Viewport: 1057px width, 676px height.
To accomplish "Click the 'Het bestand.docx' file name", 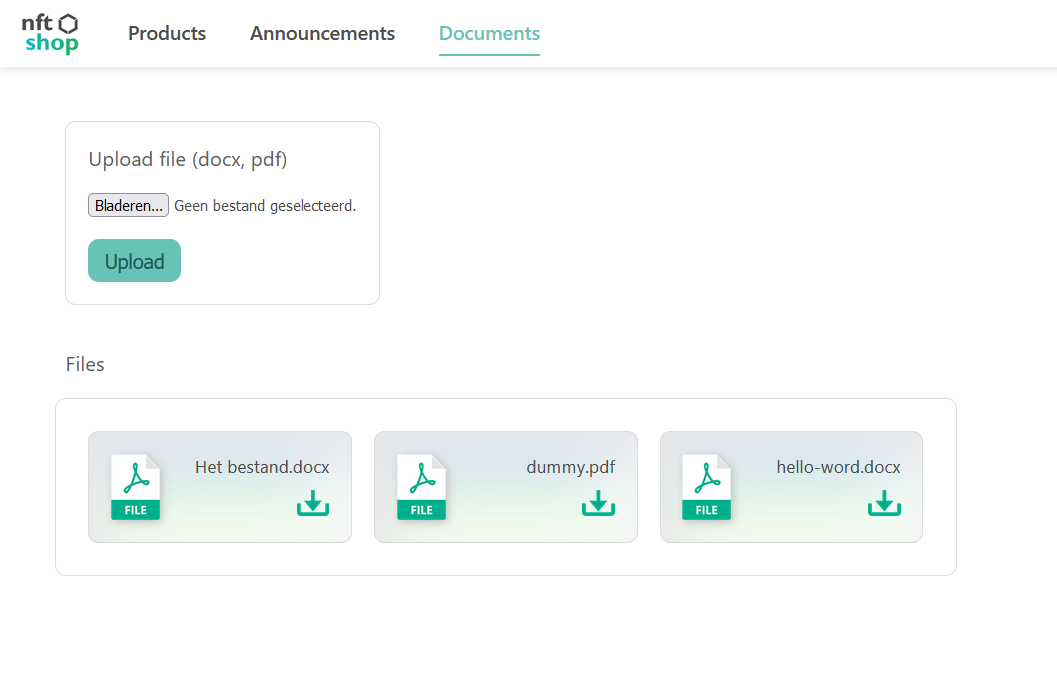I will [x=262, y=467].
